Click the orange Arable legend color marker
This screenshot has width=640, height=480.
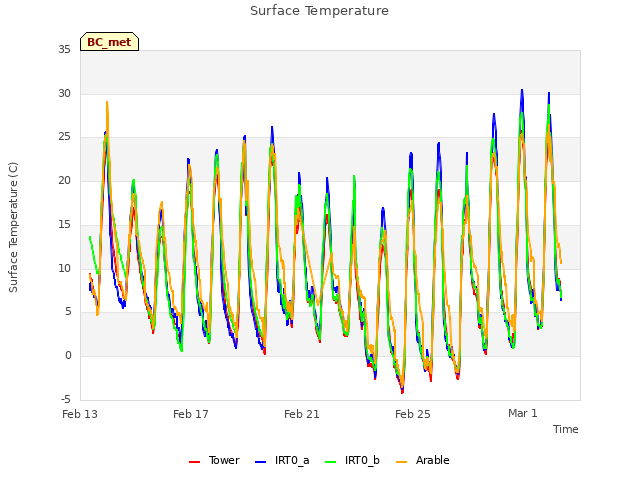pyautogui.click(x=402, y=462)
